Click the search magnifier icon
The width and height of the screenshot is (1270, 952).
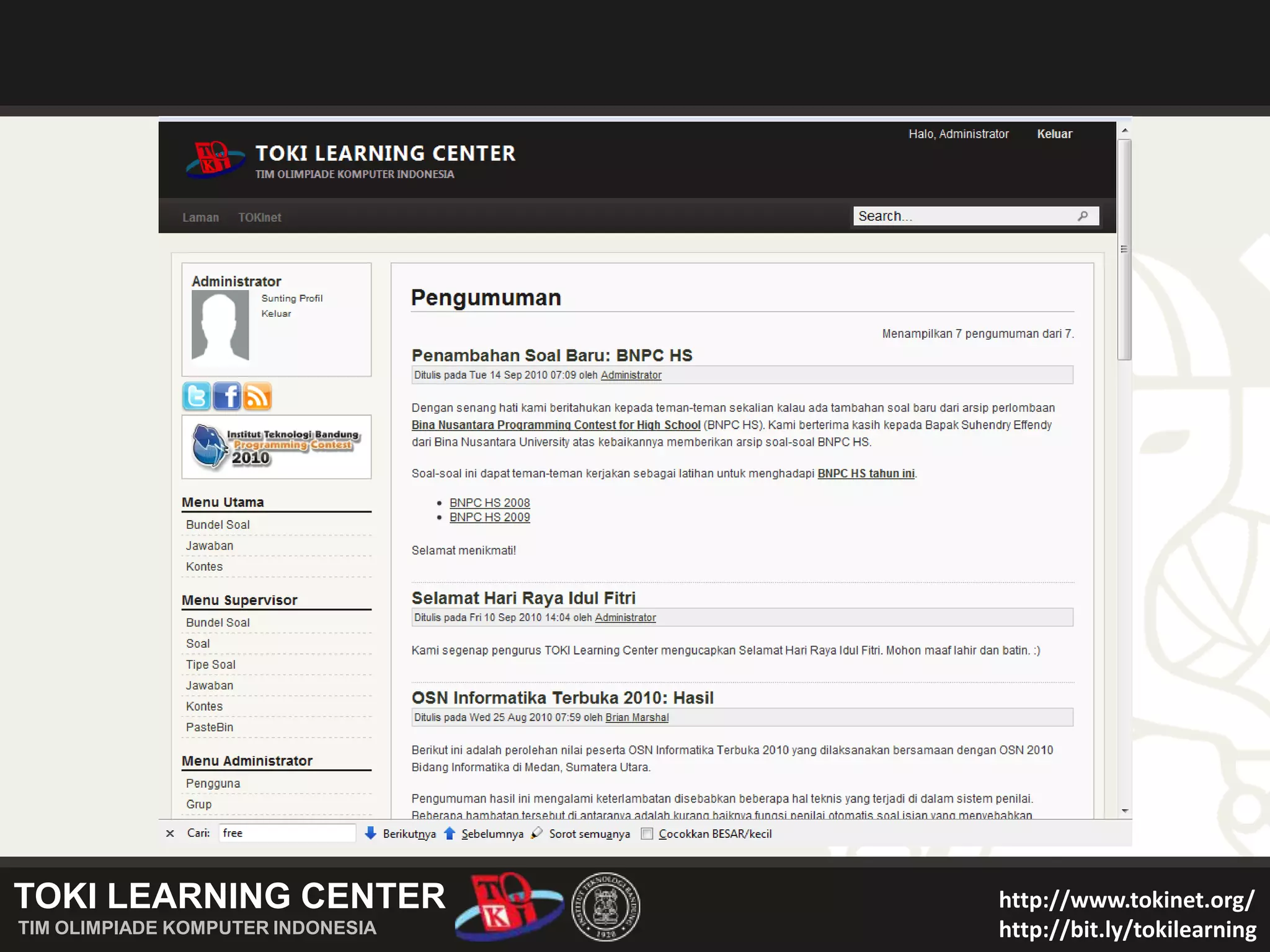click(x=1083, y=216)
